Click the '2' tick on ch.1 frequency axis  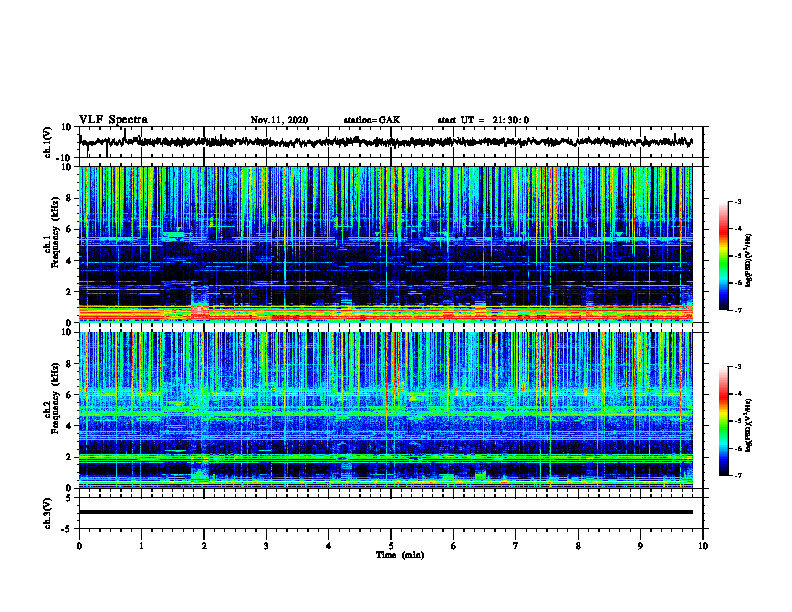[69, 292]
